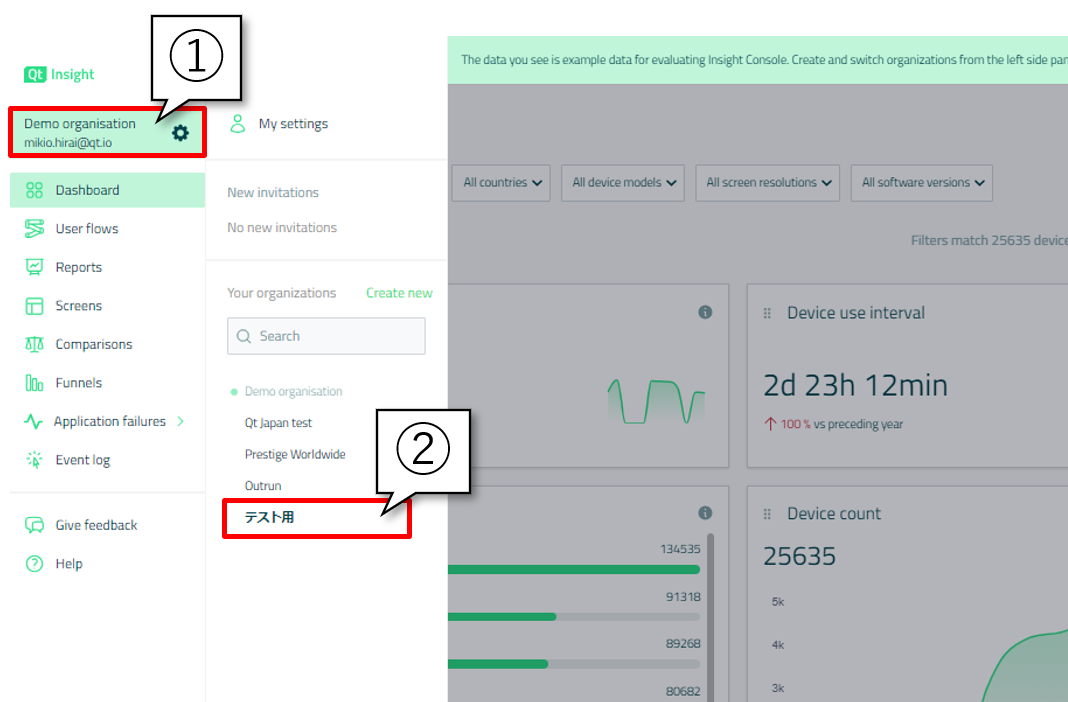Open My settings
The height and width of the screenshot is (702, 1068).
point(292,124)
